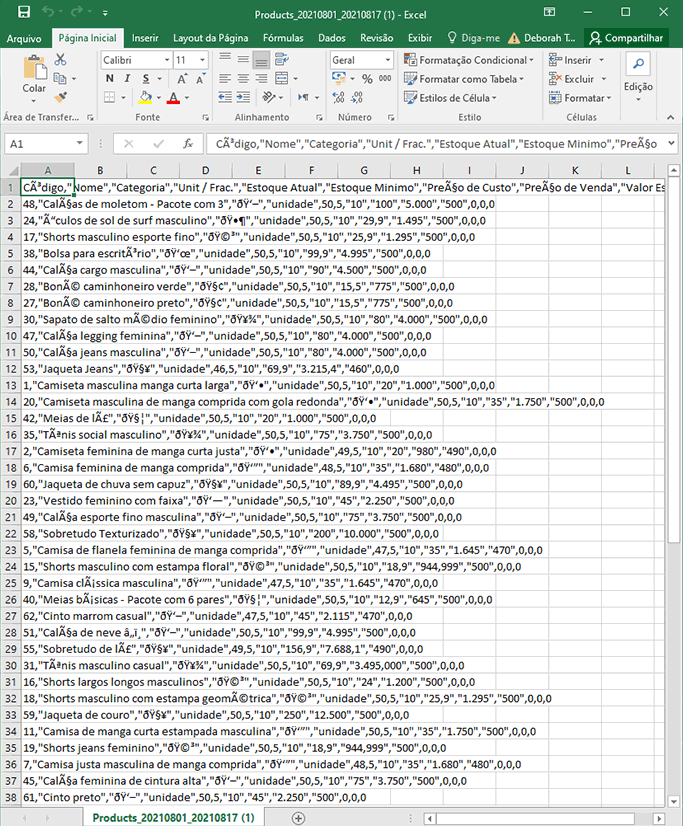Screen dimensions: 683x826
Task: Decrease font size icon
Action: 200,79
